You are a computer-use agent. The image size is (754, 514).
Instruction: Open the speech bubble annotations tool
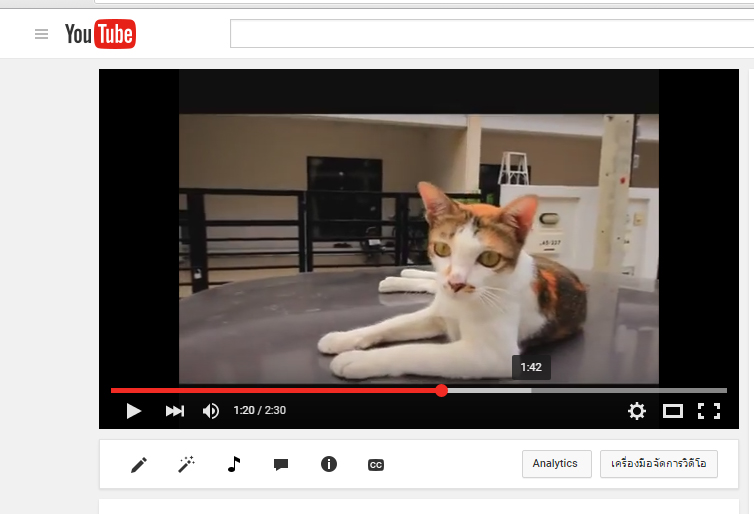point(281,464)
